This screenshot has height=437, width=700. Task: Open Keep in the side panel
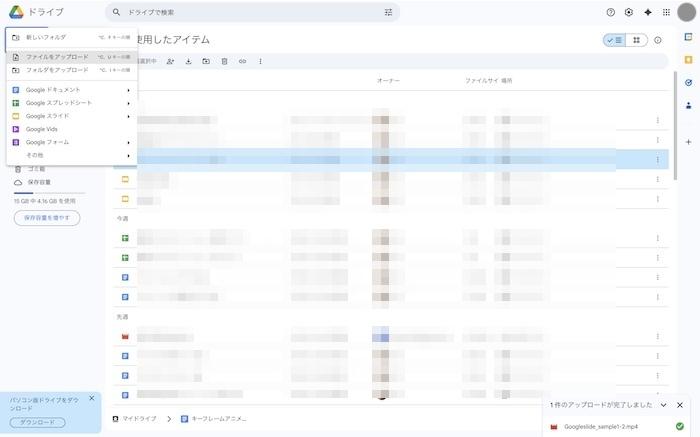click(688, 60)
